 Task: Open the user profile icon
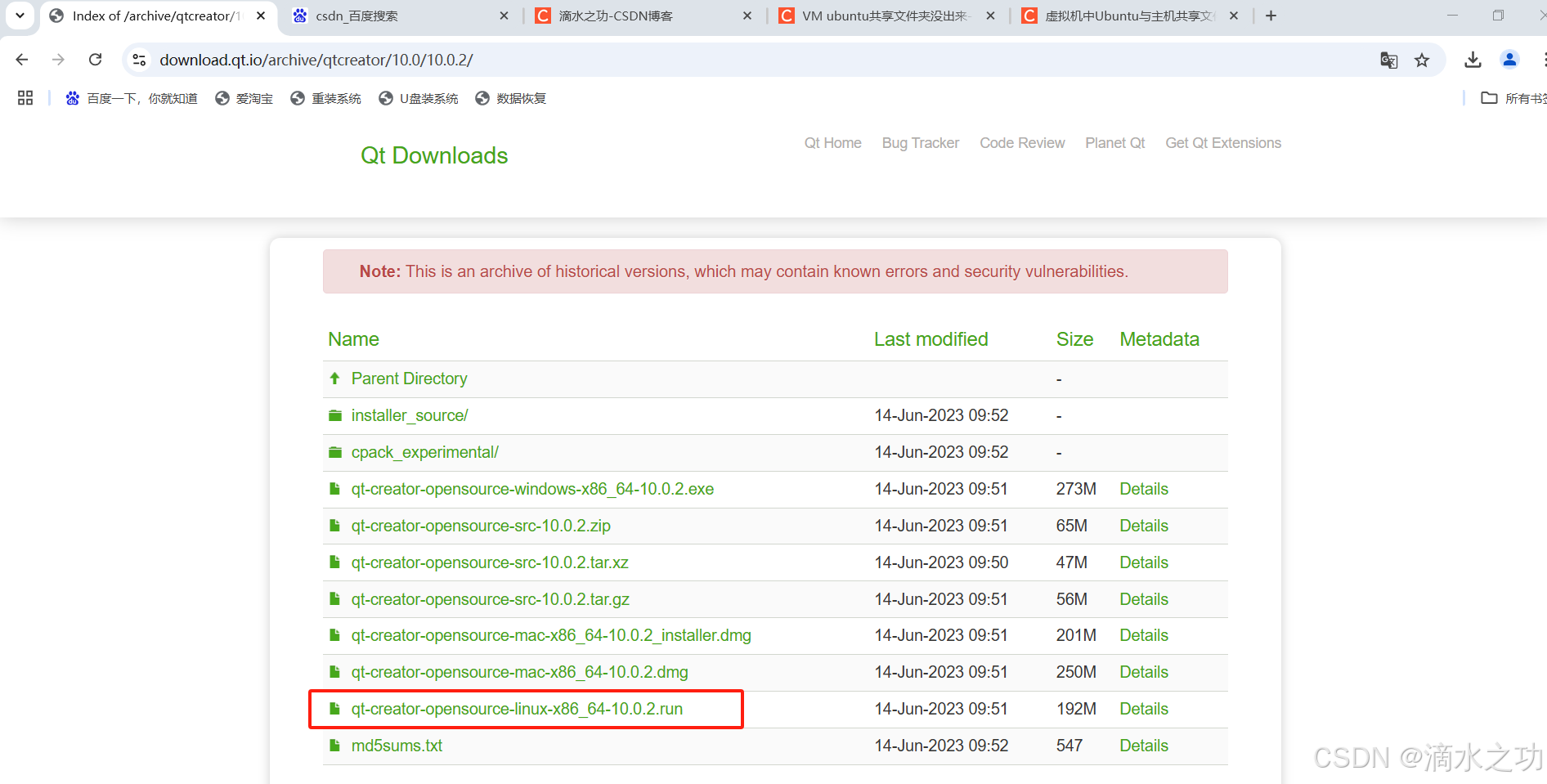tap(1509, 60)
